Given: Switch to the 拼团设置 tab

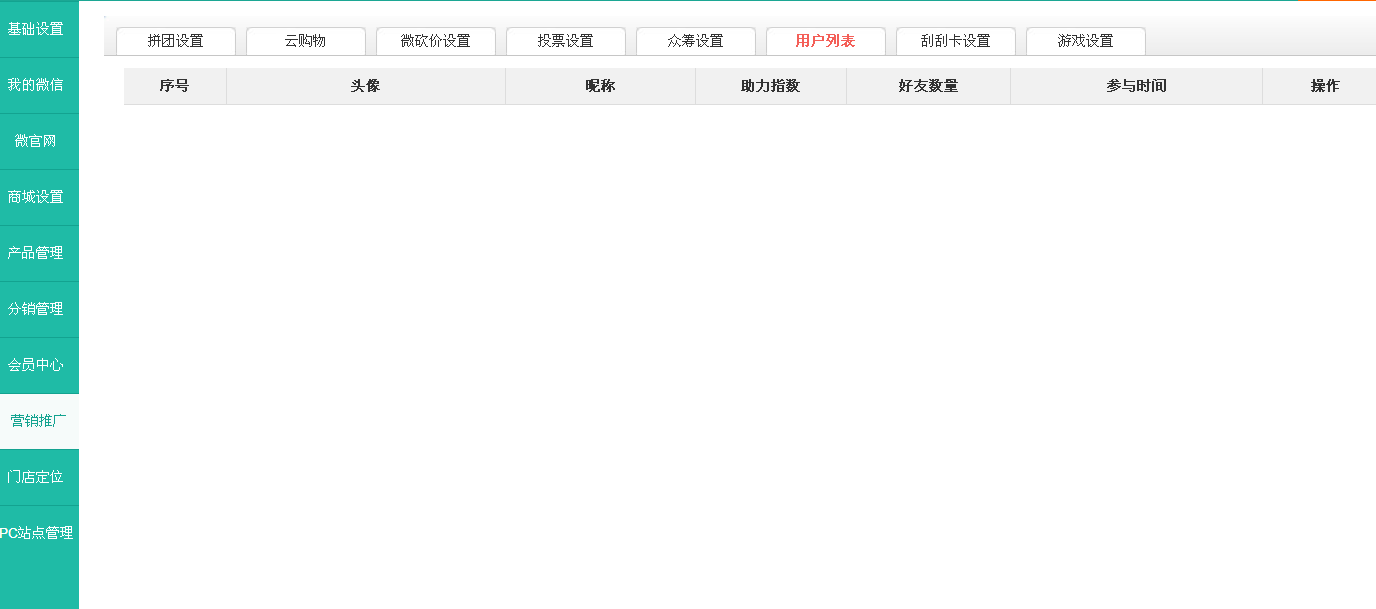Looking at the screenshot, I should coord(175,41).
